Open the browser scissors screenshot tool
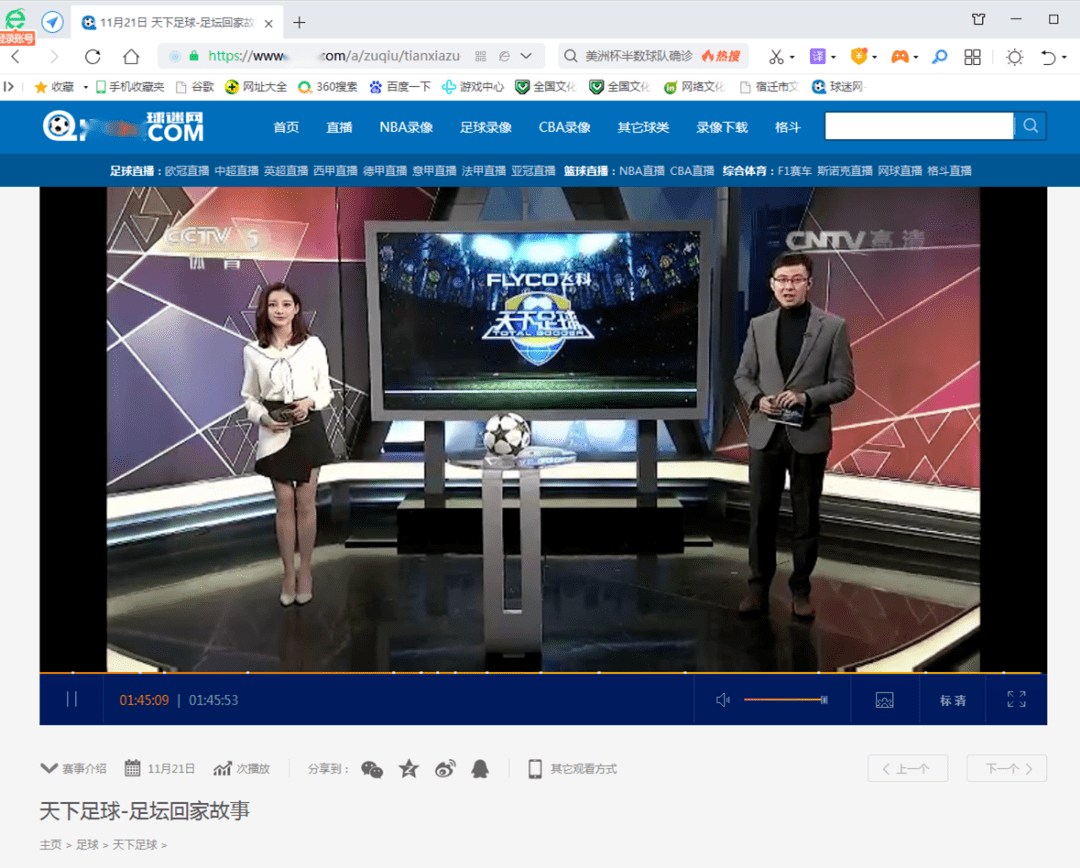 tap(776, 57)
